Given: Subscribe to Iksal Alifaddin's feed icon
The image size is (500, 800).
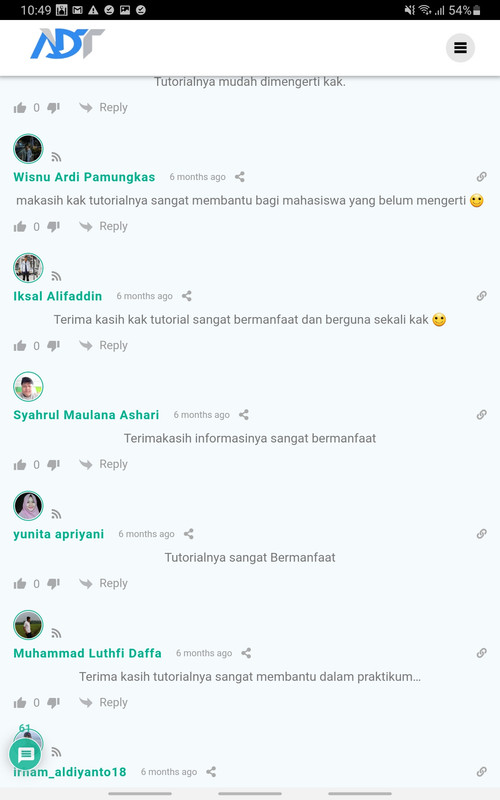Looking at the screenshot, I should (x=56, y=276).
